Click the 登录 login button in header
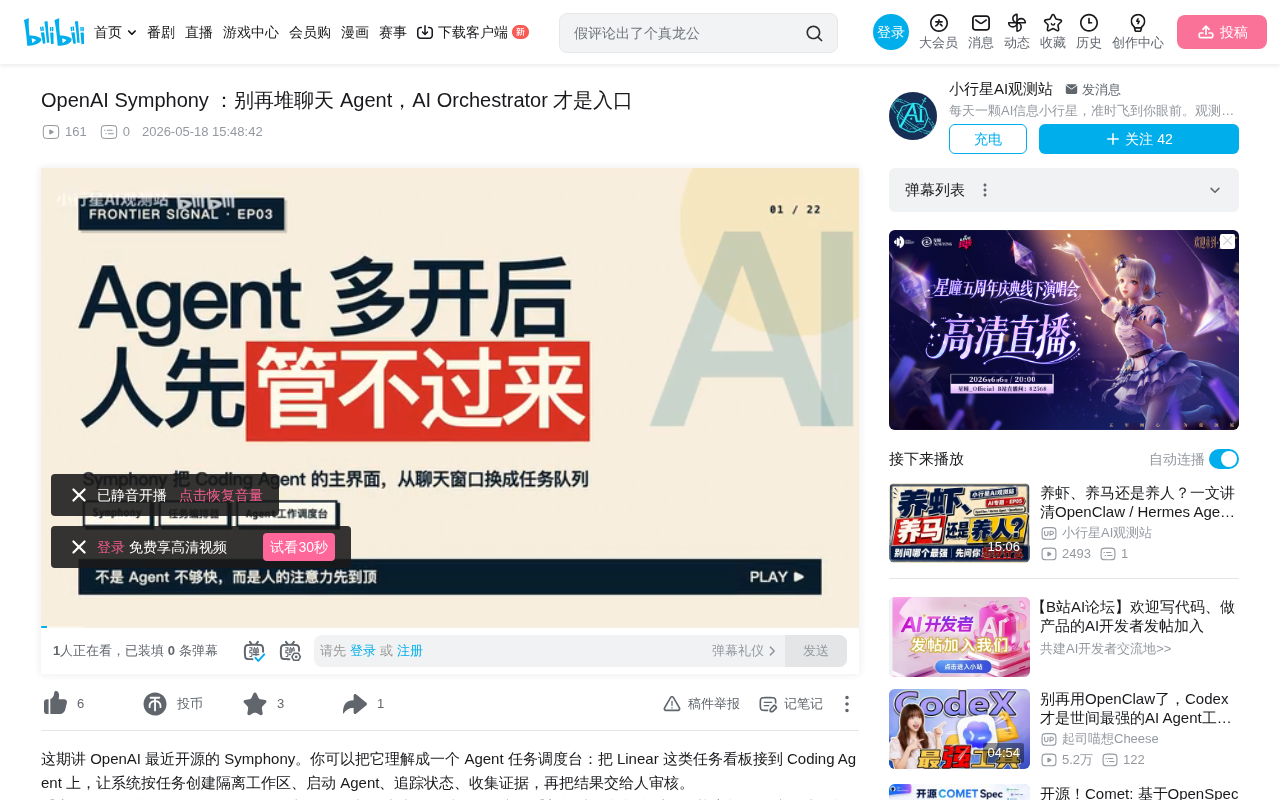1280x800 pixels. [x=891, y=32]
